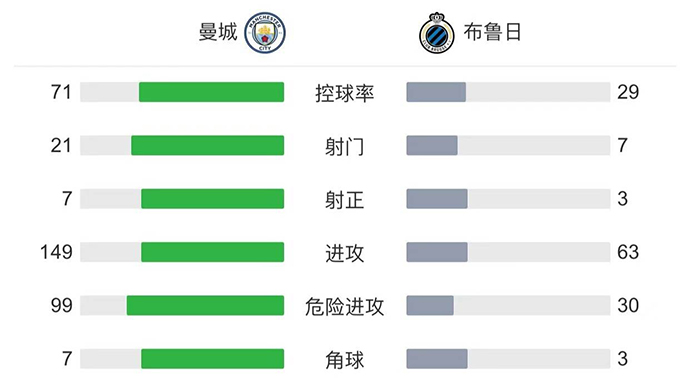Click the Manchester City club crest
Screen dimensions: 690x379
pos(265,33)
